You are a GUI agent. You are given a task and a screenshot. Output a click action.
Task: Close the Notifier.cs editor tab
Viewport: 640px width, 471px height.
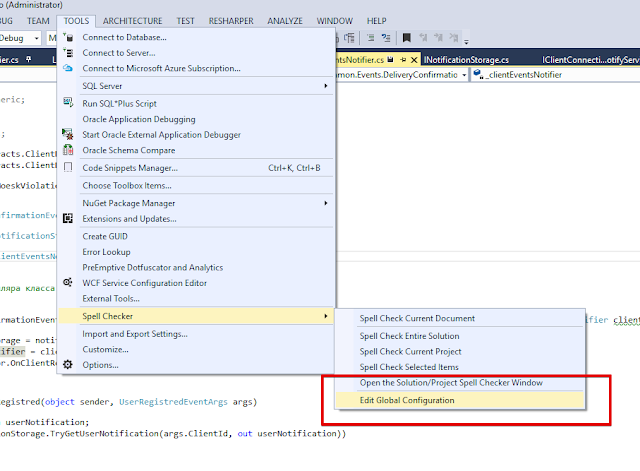[x=414, y=60]
